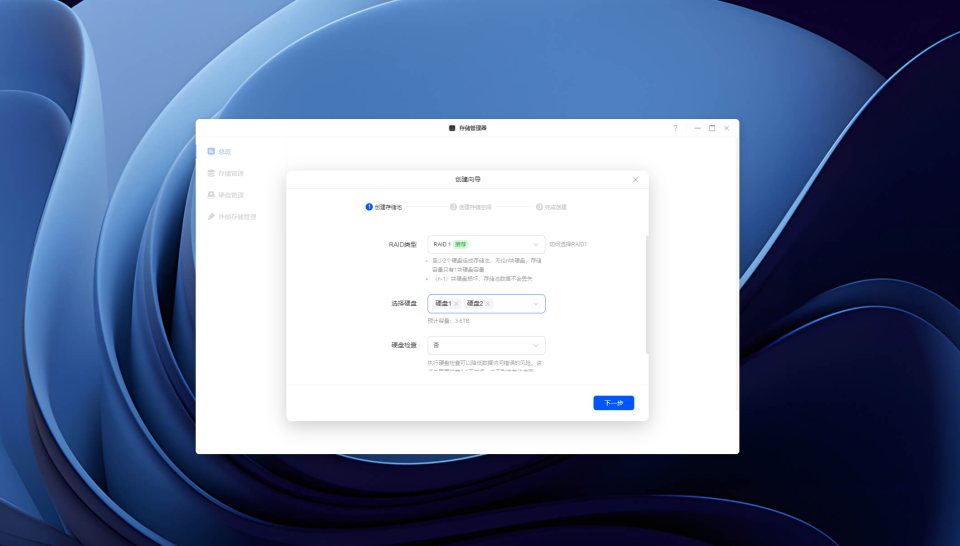Expand the RAID类型 dropdown
Screen dimensions: 960x546
click(486, 244)
